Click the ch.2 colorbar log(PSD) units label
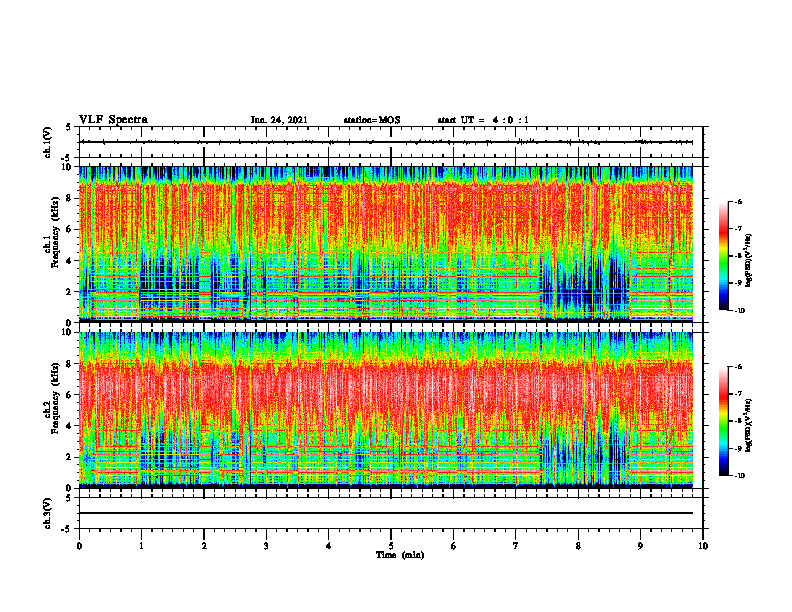 (748, 425)
